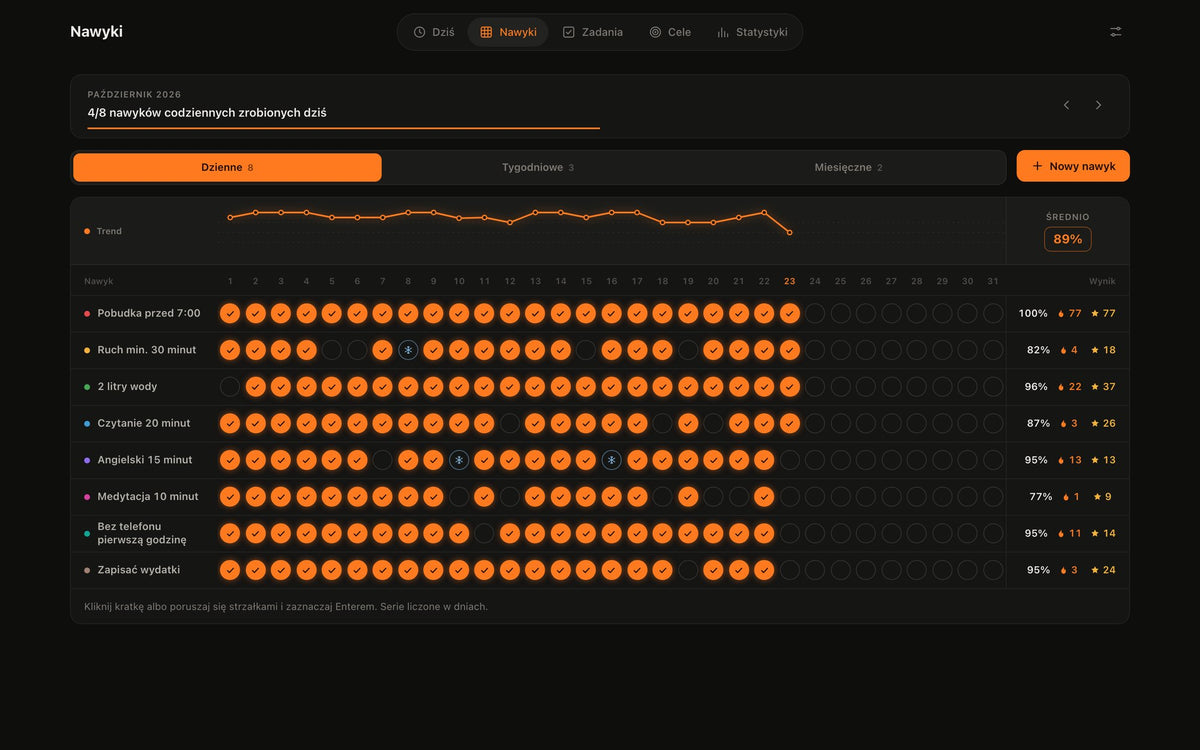The height and width of the screenshot is (750, 1200).
Task: Click the snowflake on Angielski day 16
Action: tap(612, 460)
